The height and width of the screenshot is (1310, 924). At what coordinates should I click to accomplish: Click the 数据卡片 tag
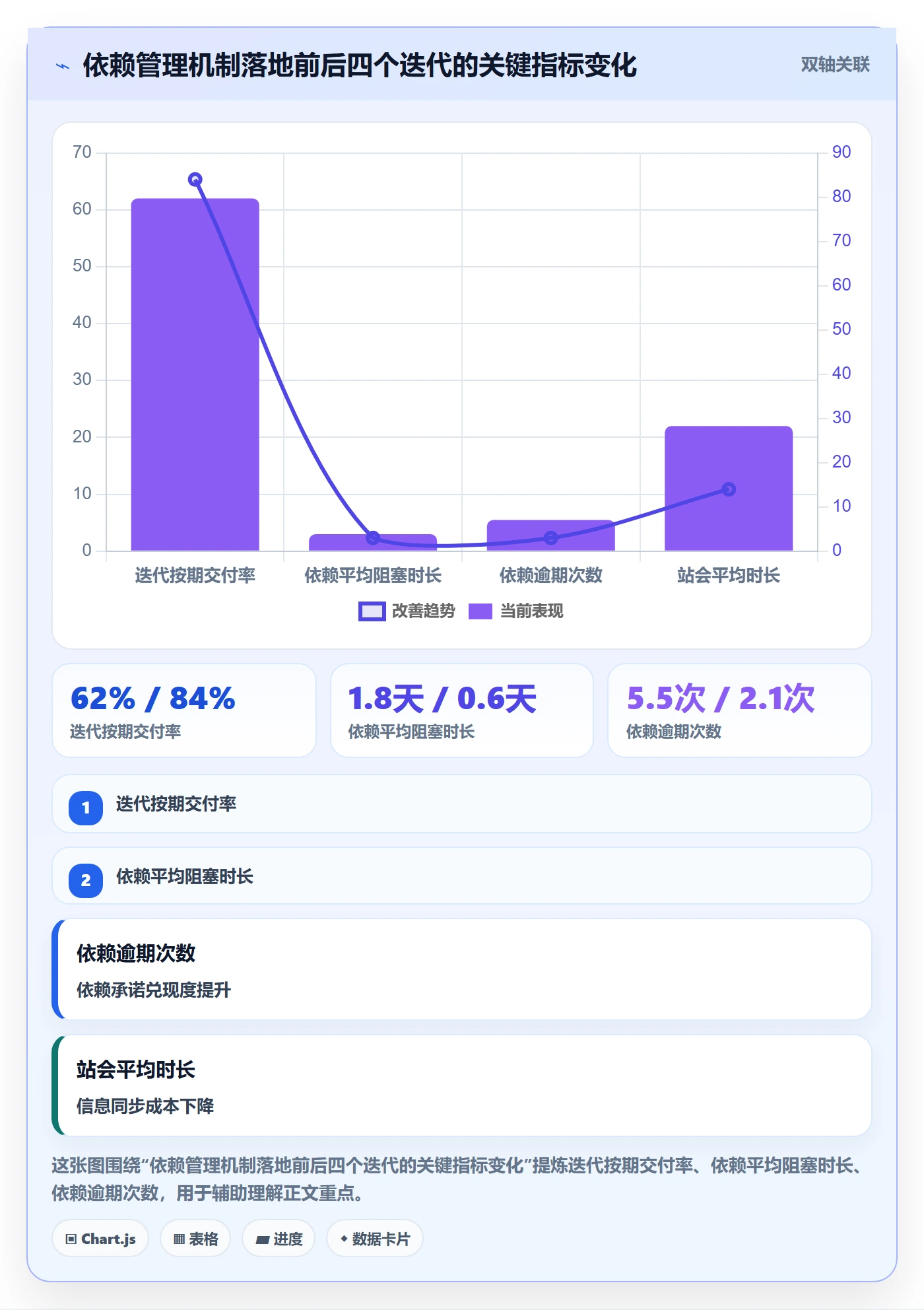tap(375, 1239)
